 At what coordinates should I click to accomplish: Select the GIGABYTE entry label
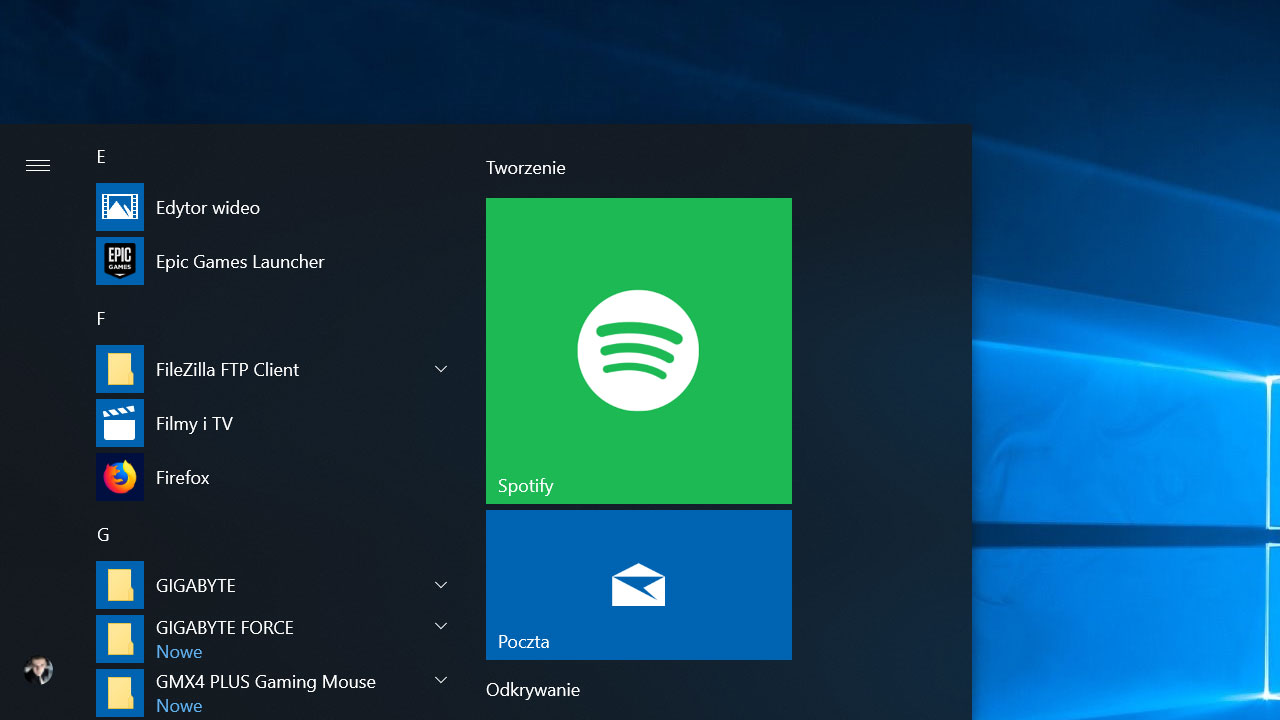pyautogui.click(x=196, y=585)
